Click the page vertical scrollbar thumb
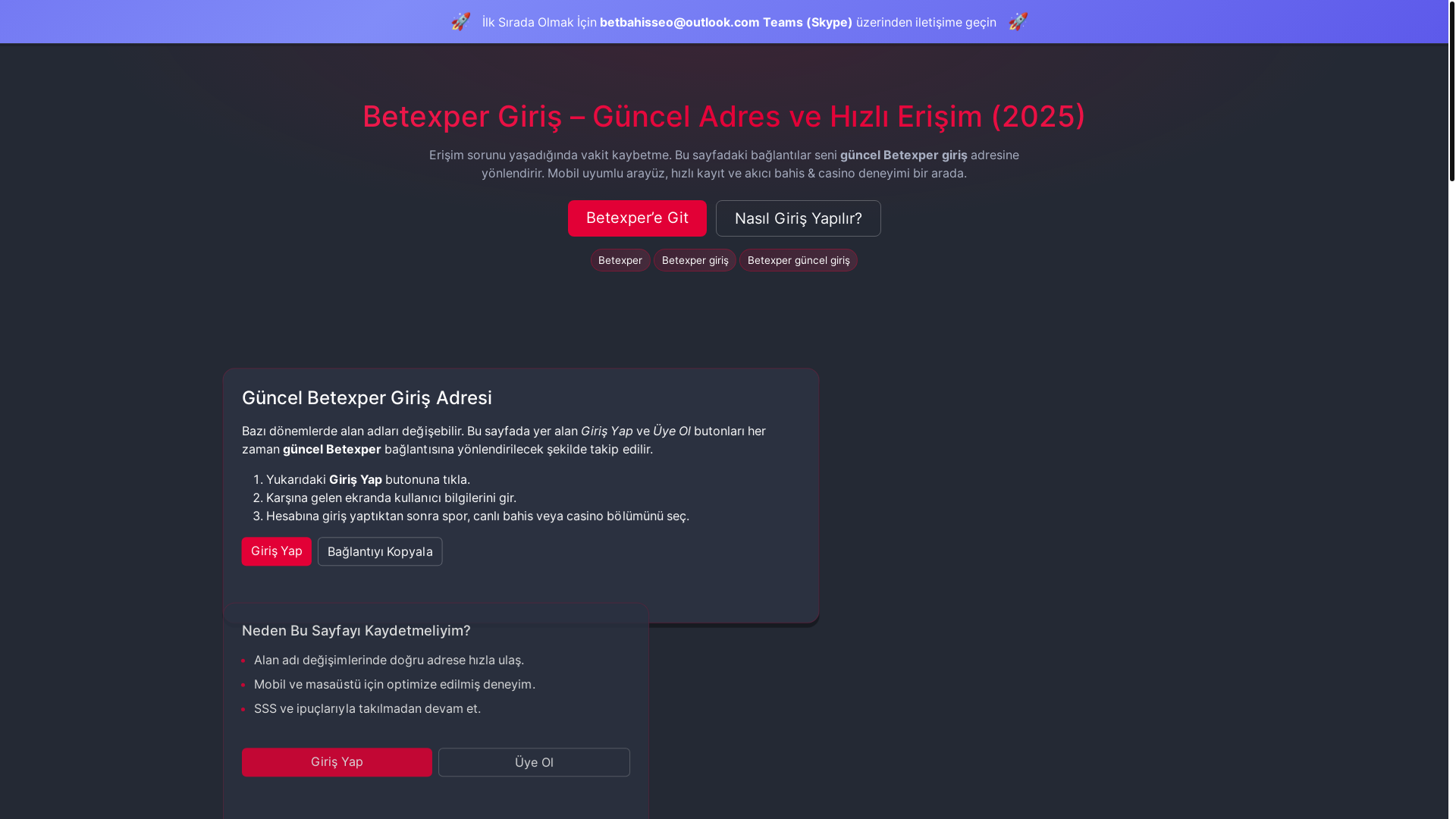 click(1452, 91)
